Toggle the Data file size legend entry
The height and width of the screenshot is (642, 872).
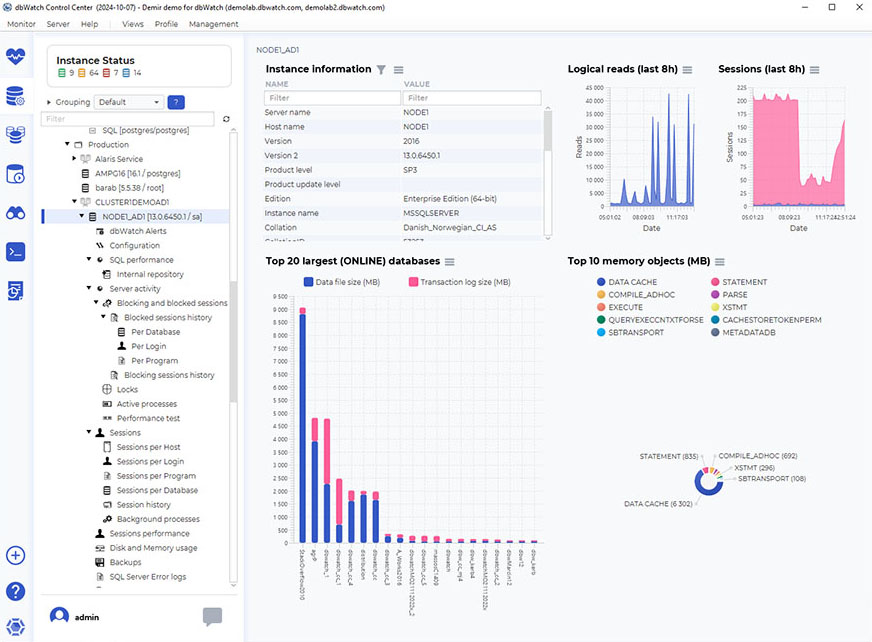342,282
